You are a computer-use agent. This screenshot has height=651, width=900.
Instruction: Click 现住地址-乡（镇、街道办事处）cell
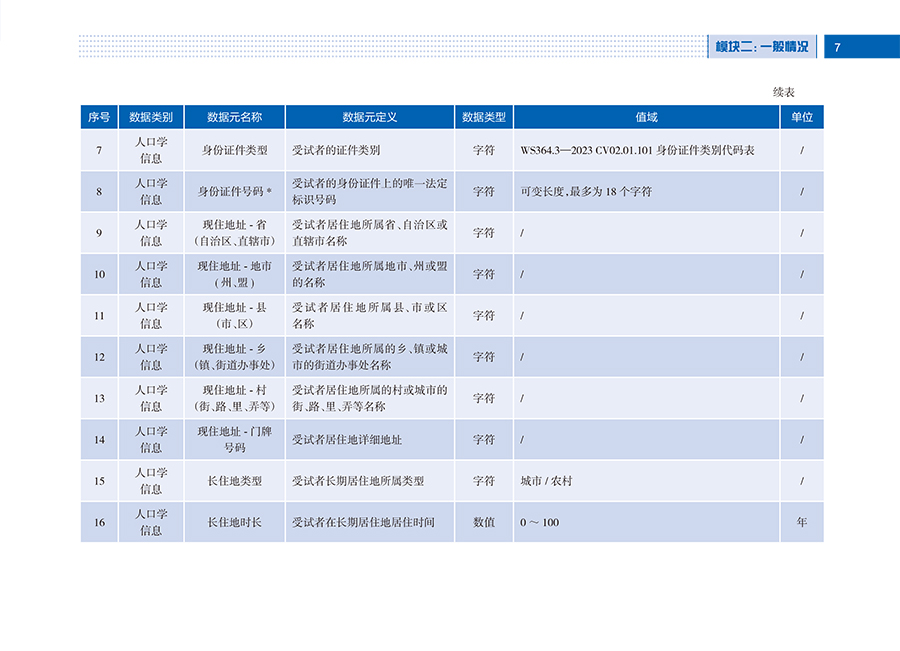pos(234,357)
